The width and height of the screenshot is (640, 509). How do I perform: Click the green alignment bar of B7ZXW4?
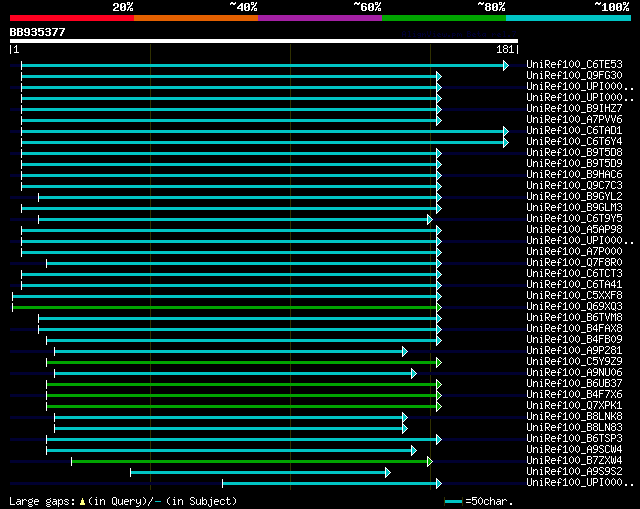pyautogui.click(x=252, y=462)
